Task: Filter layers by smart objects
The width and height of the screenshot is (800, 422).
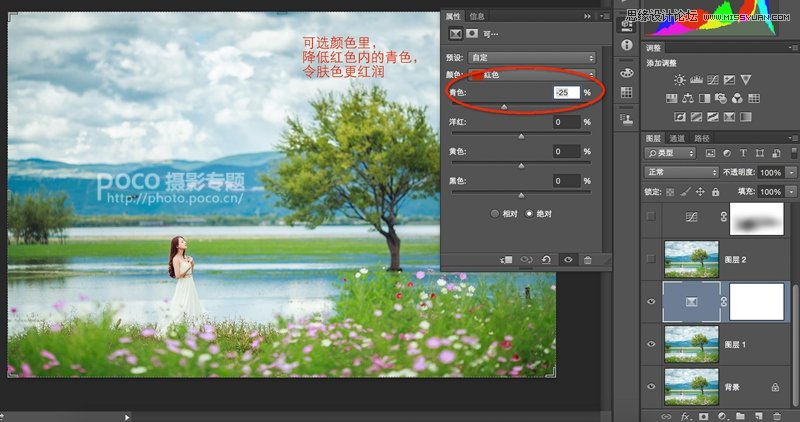Action: click(x=776, y=153)
